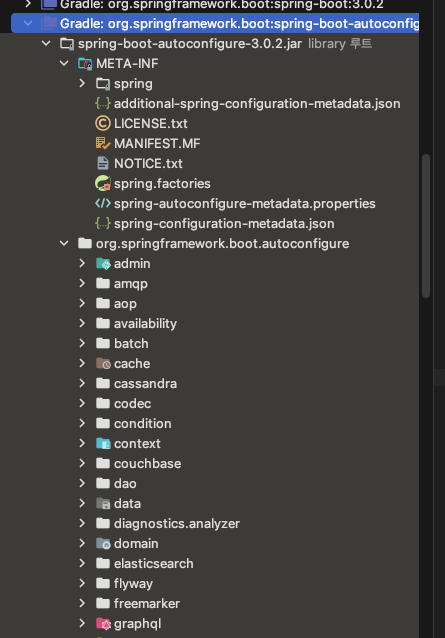Select the elasticsearch package label
The width and height of the screenshot is (445, 638).
[x=154, y=564]
